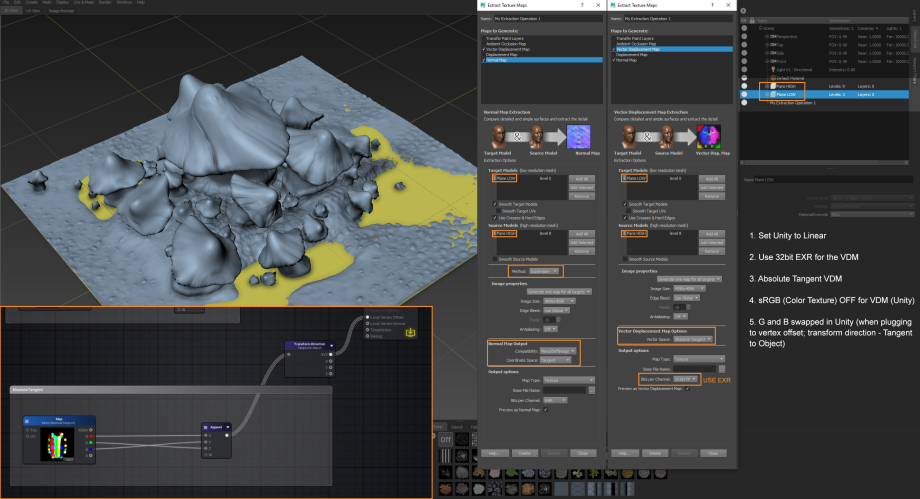This screenshot has height=499, width=920.
Task: Open Bits per Channel dropdown in left dialog
Action: [x=554, y=400]
